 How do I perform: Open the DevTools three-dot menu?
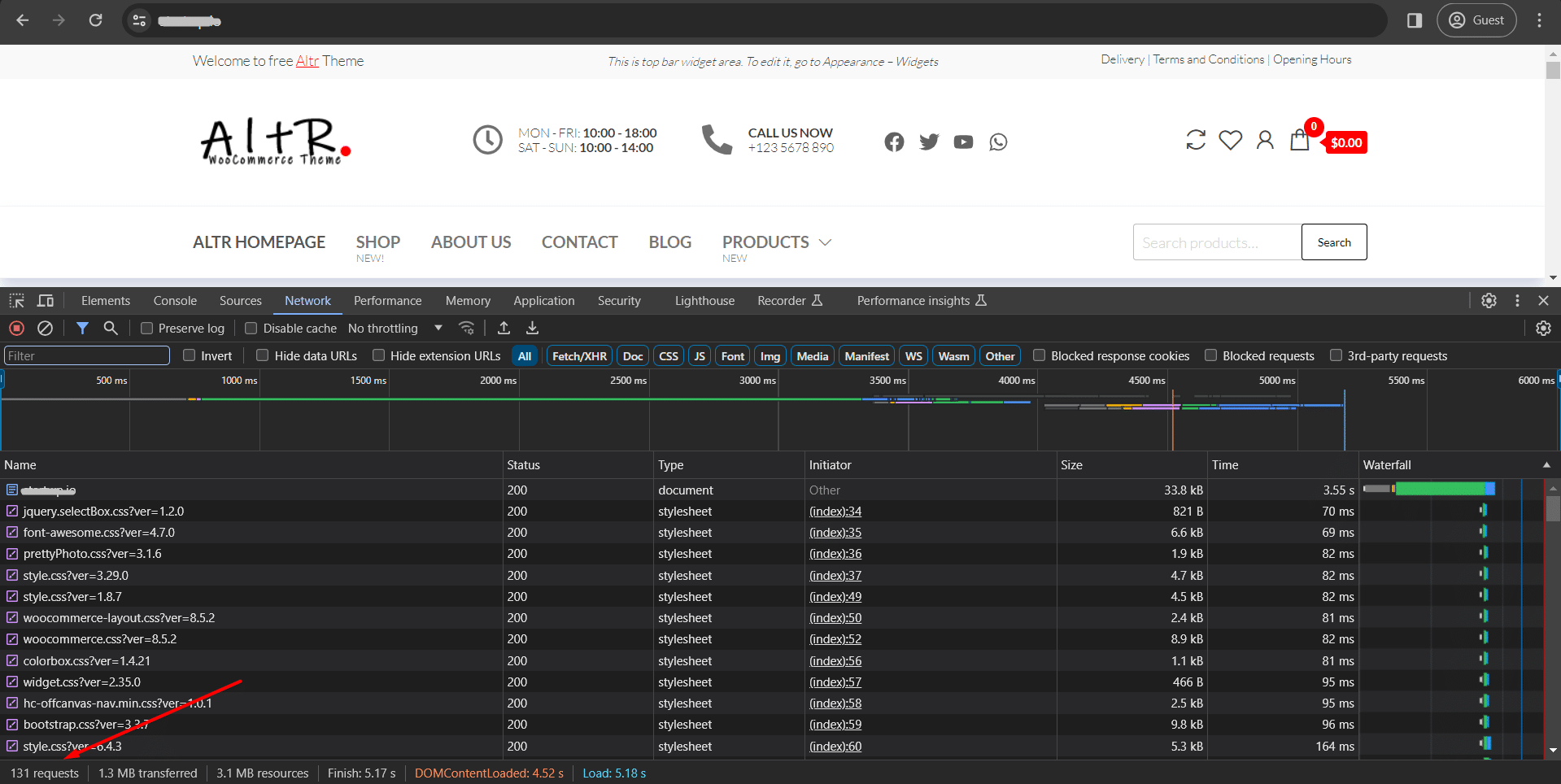[x=1516, y=300]
